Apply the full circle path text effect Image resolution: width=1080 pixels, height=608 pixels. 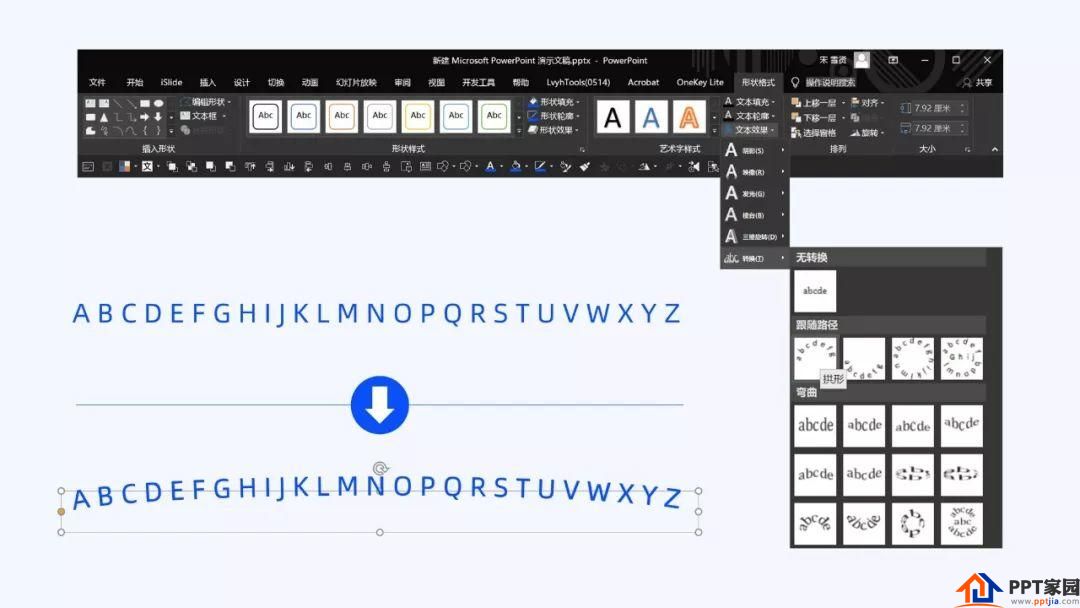[913, 358]
